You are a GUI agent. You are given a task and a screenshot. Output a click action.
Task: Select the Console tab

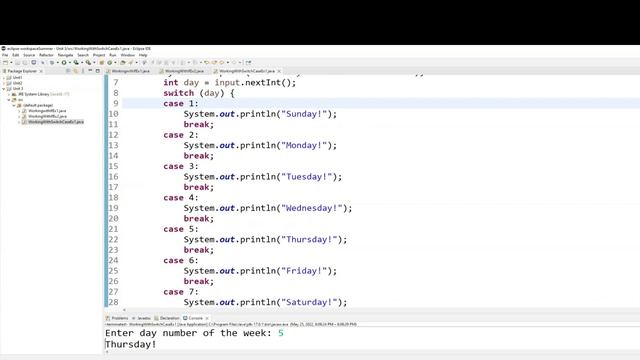195,318
